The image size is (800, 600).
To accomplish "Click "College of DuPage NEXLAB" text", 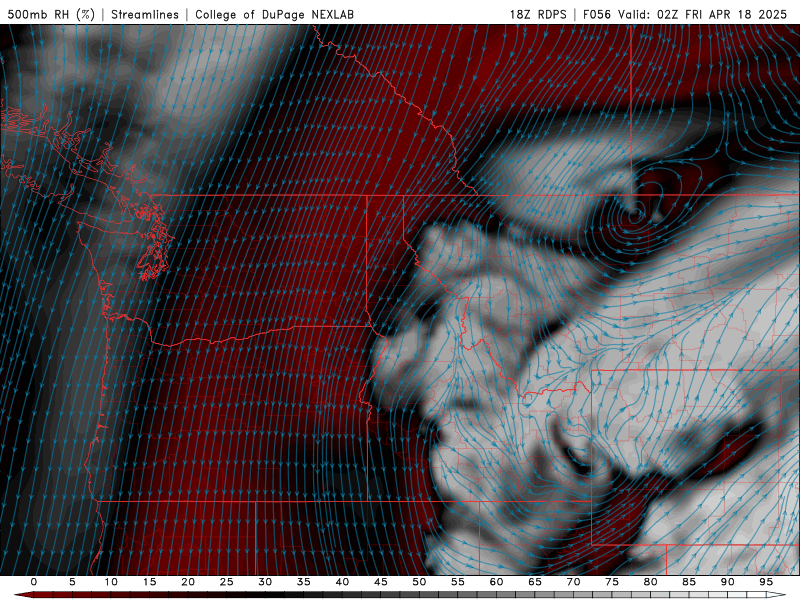I will click(x=274, y=14).
